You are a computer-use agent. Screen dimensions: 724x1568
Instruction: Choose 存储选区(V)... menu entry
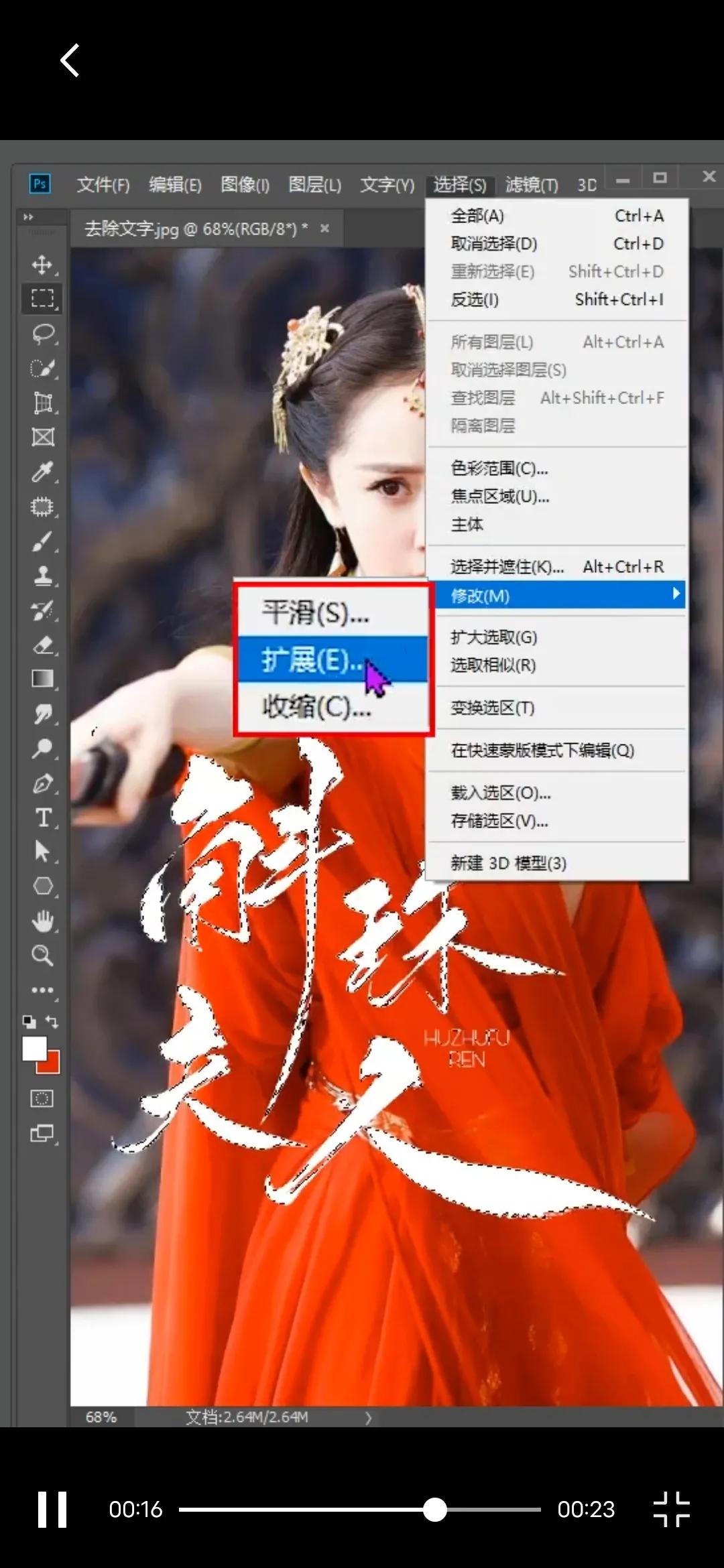(x=557, y=821)
